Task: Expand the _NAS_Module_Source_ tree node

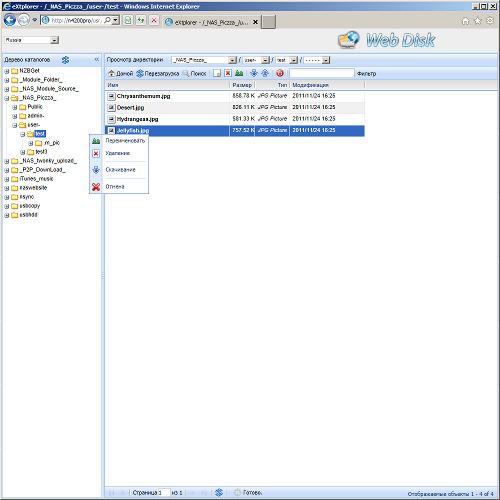Action: click(7, 89)
